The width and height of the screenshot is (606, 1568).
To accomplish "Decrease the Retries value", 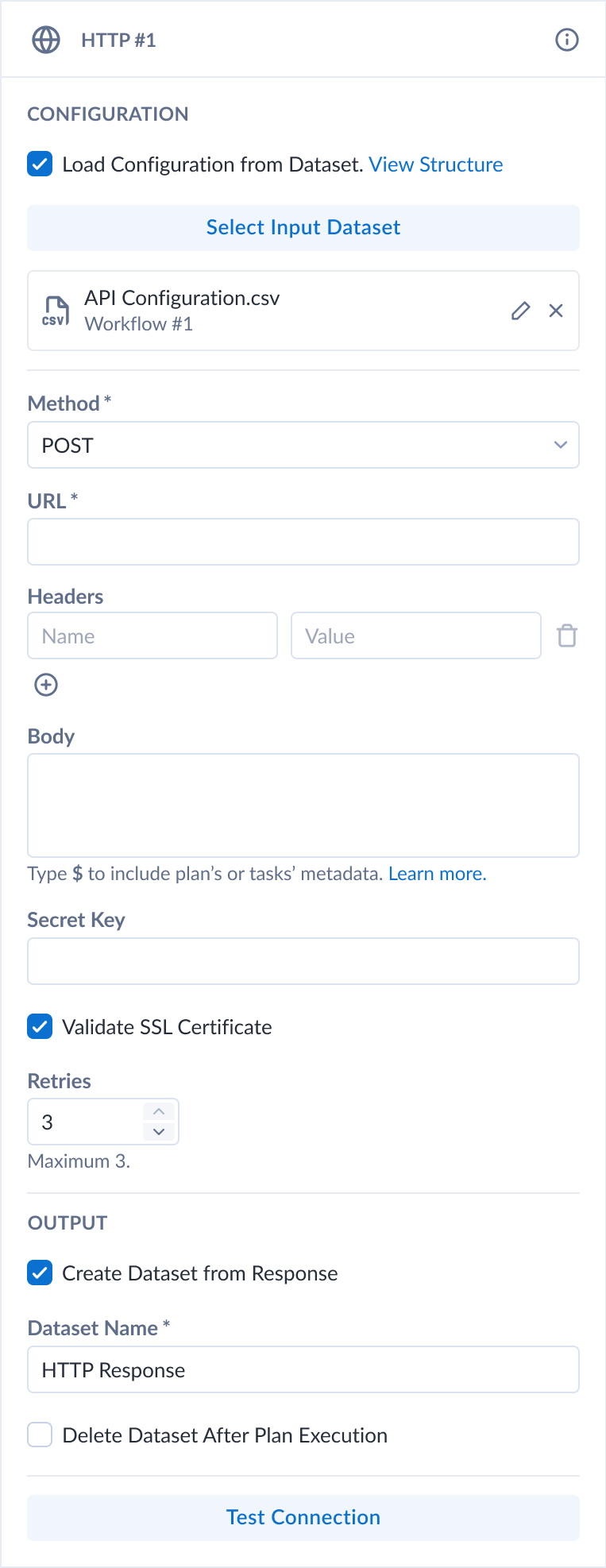I will [159, 1131].
